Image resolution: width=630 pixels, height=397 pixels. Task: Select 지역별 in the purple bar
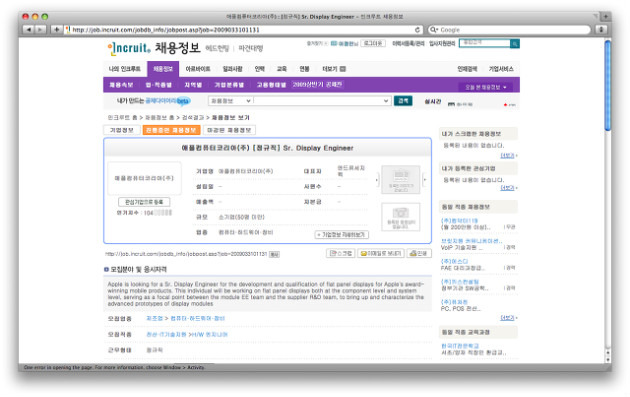(x=193, y=85)
